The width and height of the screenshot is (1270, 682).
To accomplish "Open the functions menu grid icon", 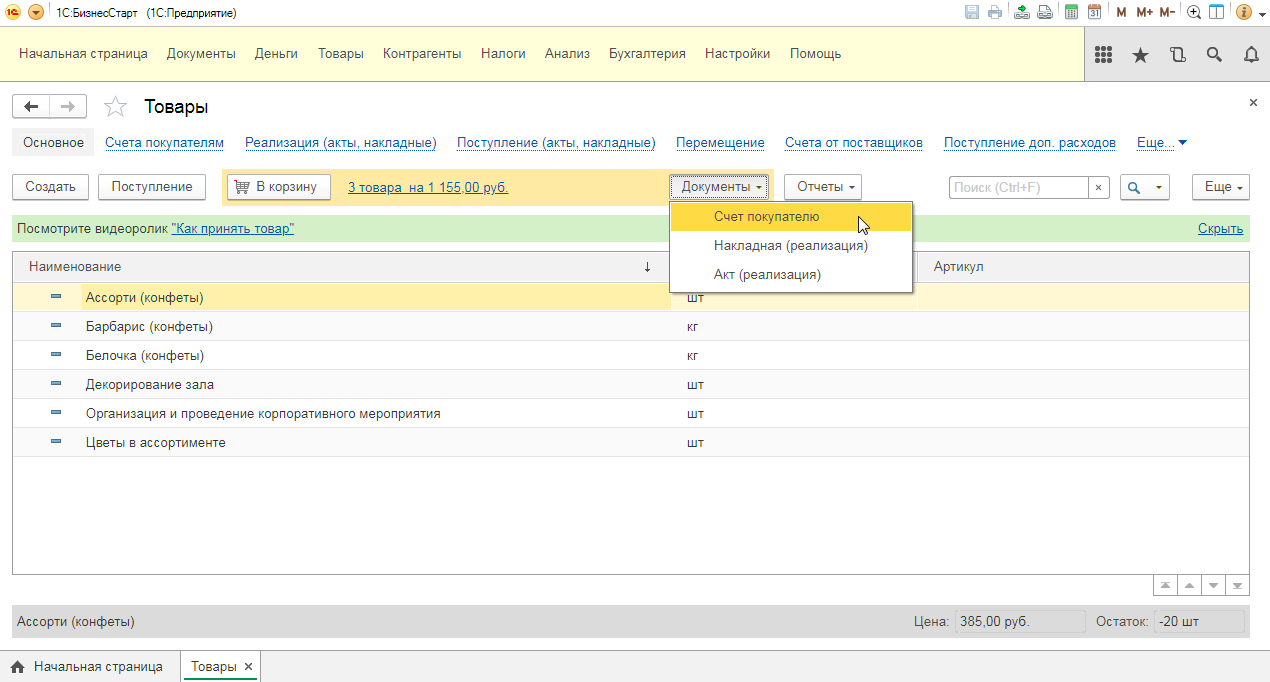I will (1104, 55).
